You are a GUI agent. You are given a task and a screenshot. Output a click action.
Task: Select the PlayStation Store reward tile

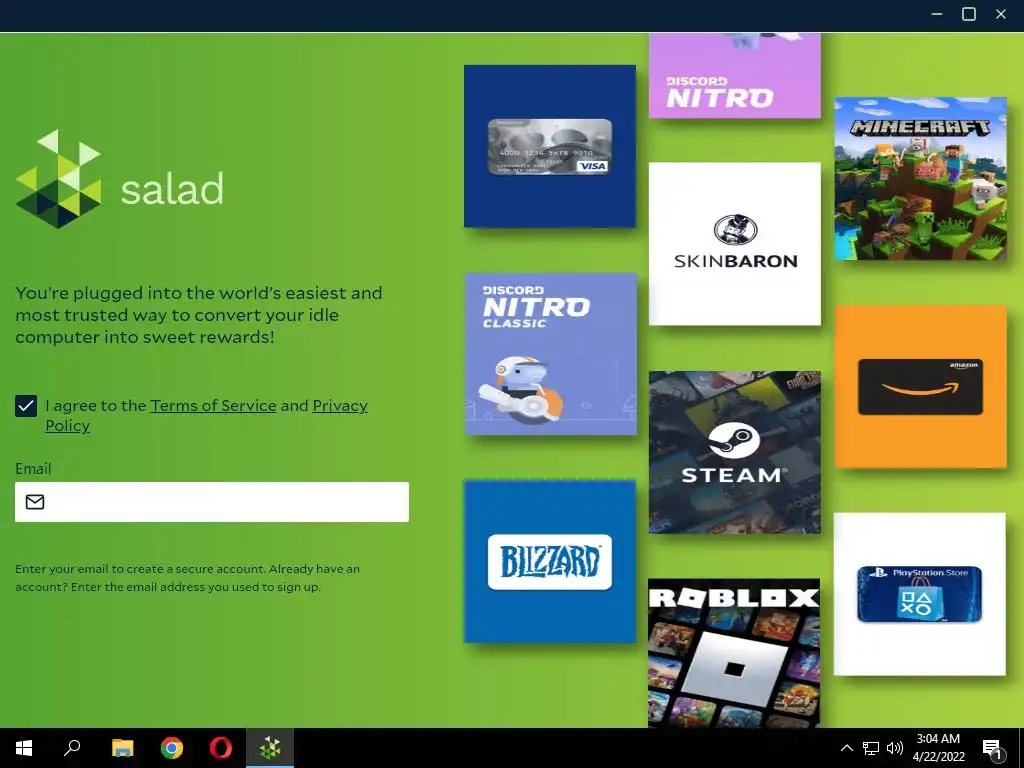920,594
